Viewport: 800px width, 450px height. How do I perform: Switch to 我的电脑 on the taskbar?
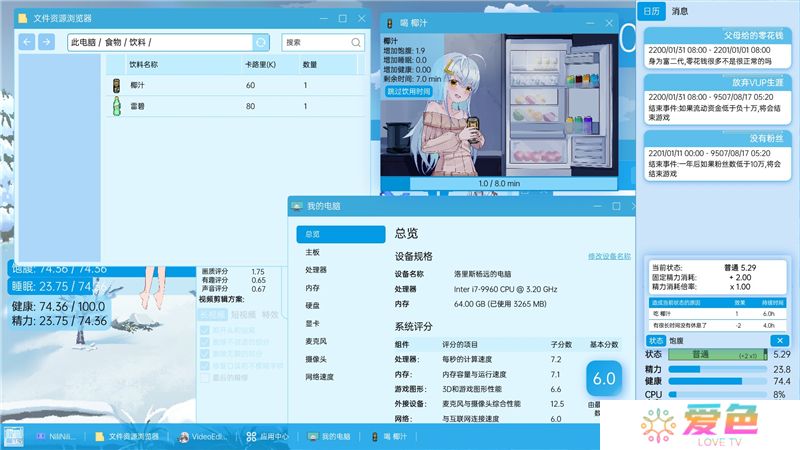(x=329, y=437)
